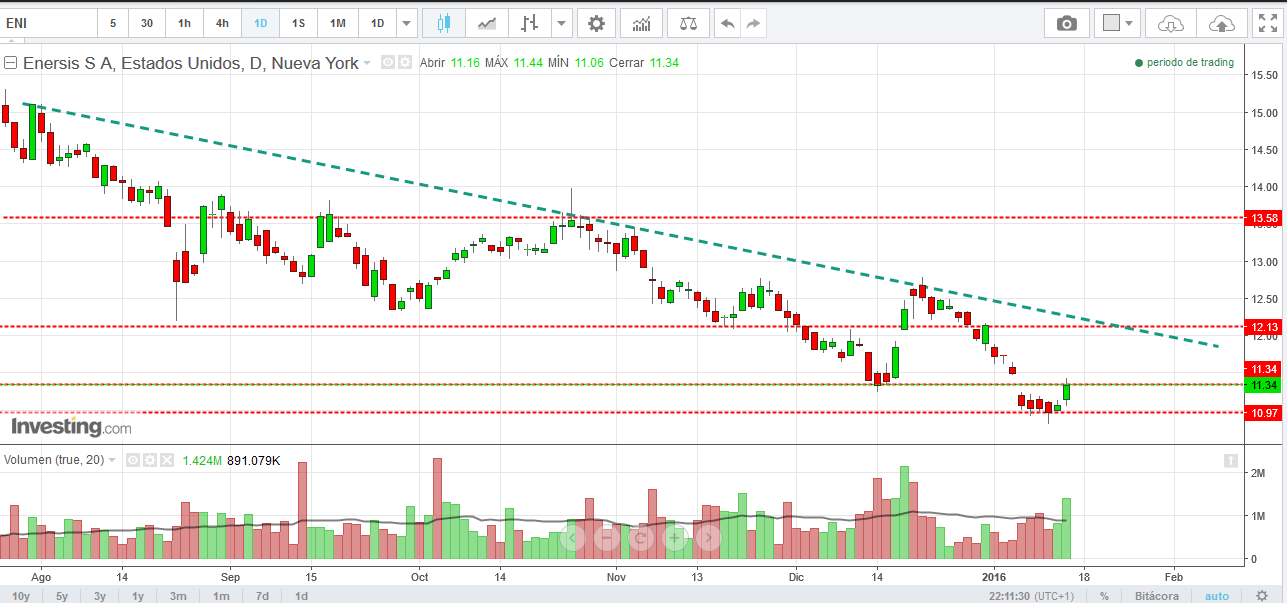Switch to the 1M timeframe tab

[337, 23]
